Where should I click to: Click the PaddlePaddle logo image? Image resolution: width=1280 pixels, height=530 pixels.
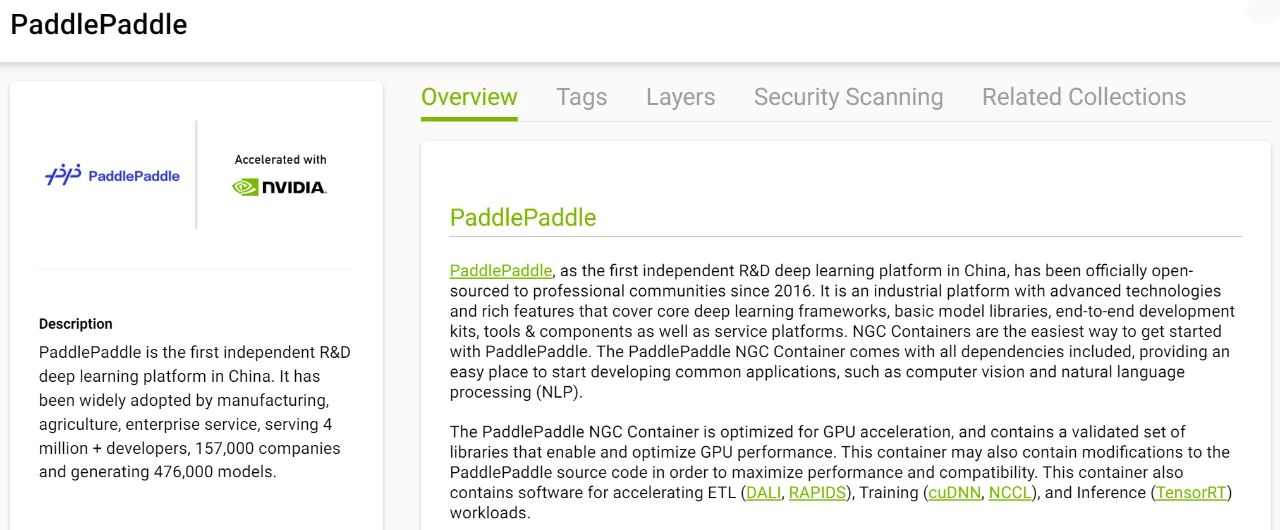[112, 175]
